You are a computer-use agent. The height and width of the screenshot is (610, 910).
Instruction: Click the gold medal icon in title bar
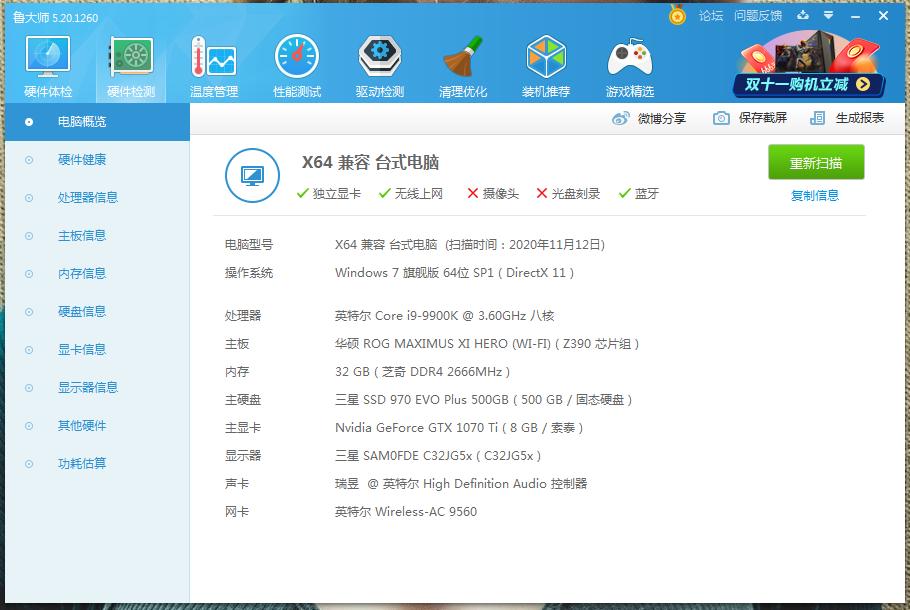coord(677,15)
